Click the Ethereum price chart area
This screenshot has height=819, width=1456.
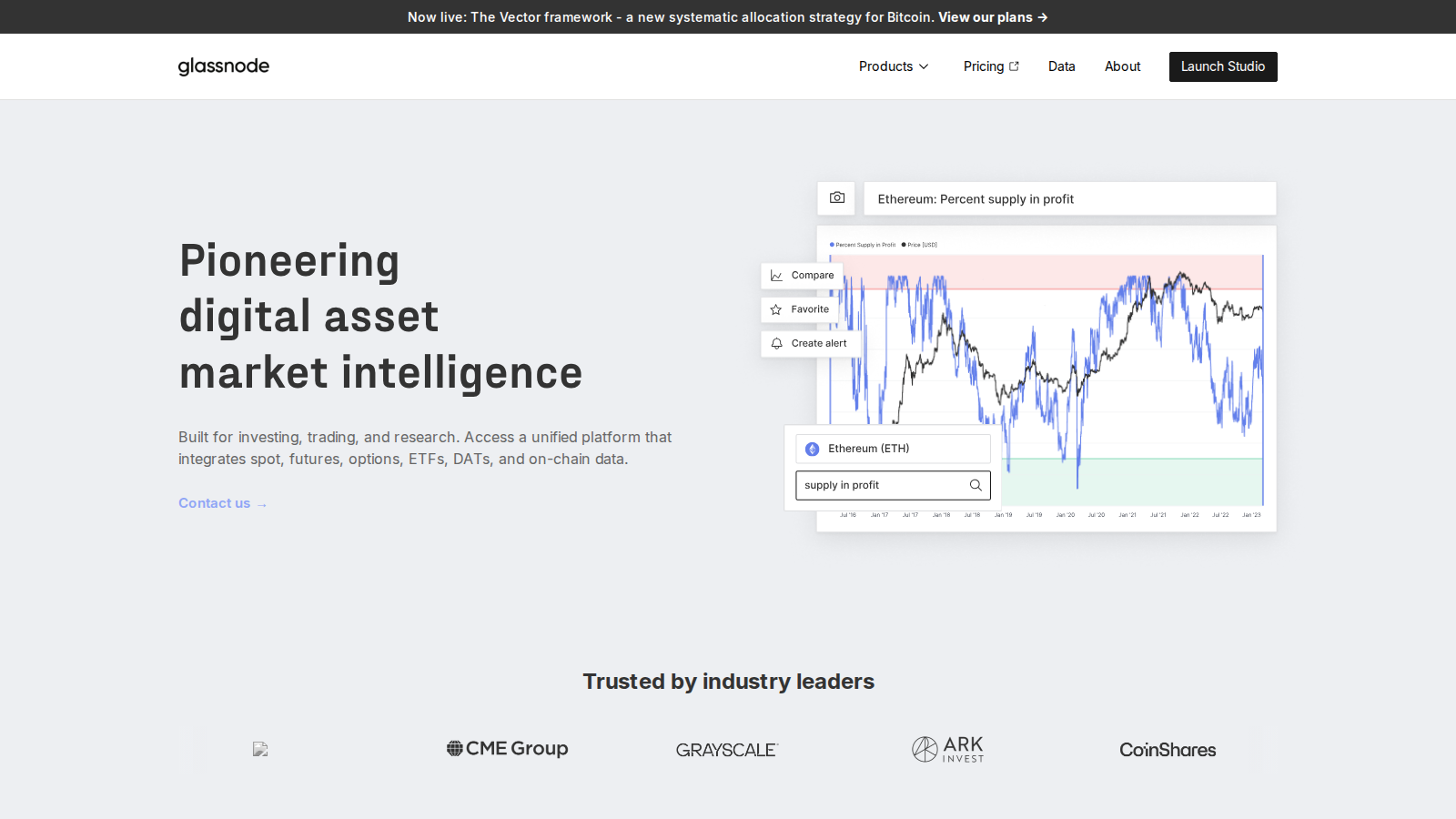1046,379
